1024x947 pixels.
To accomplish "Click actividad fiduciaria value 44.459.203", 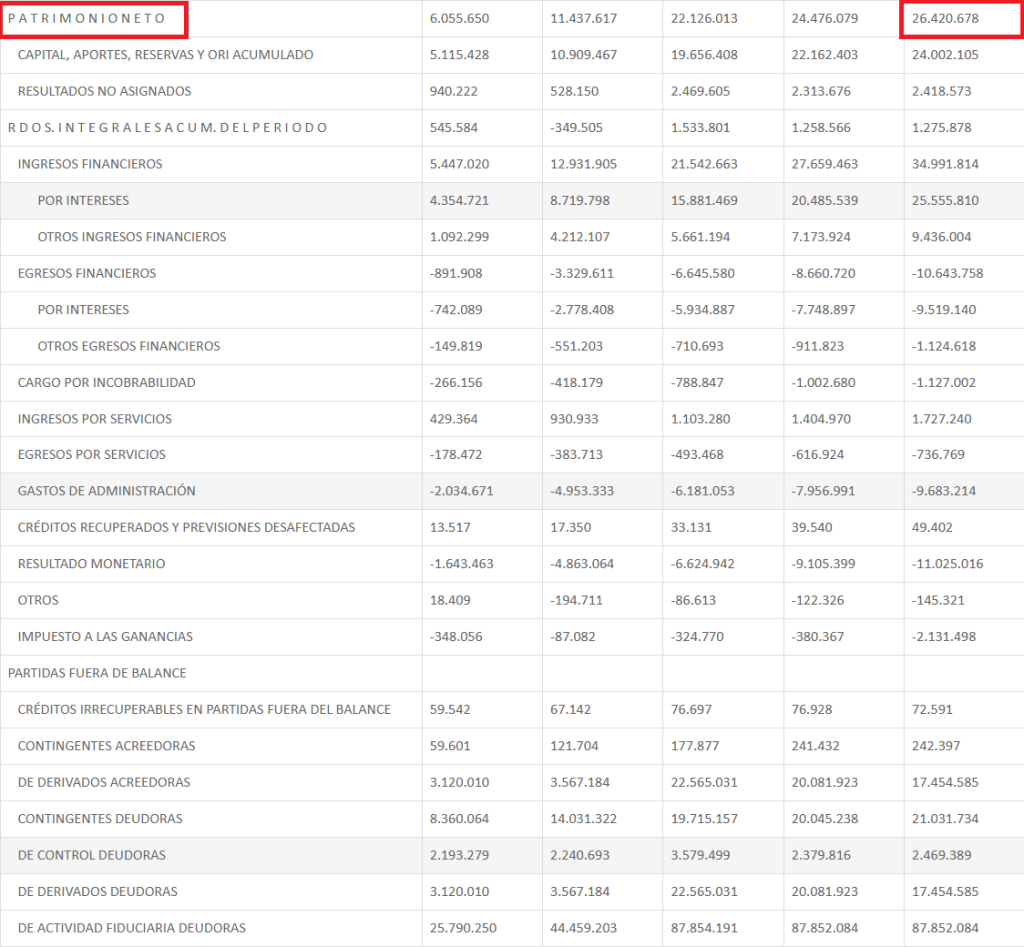I will 583,928.
